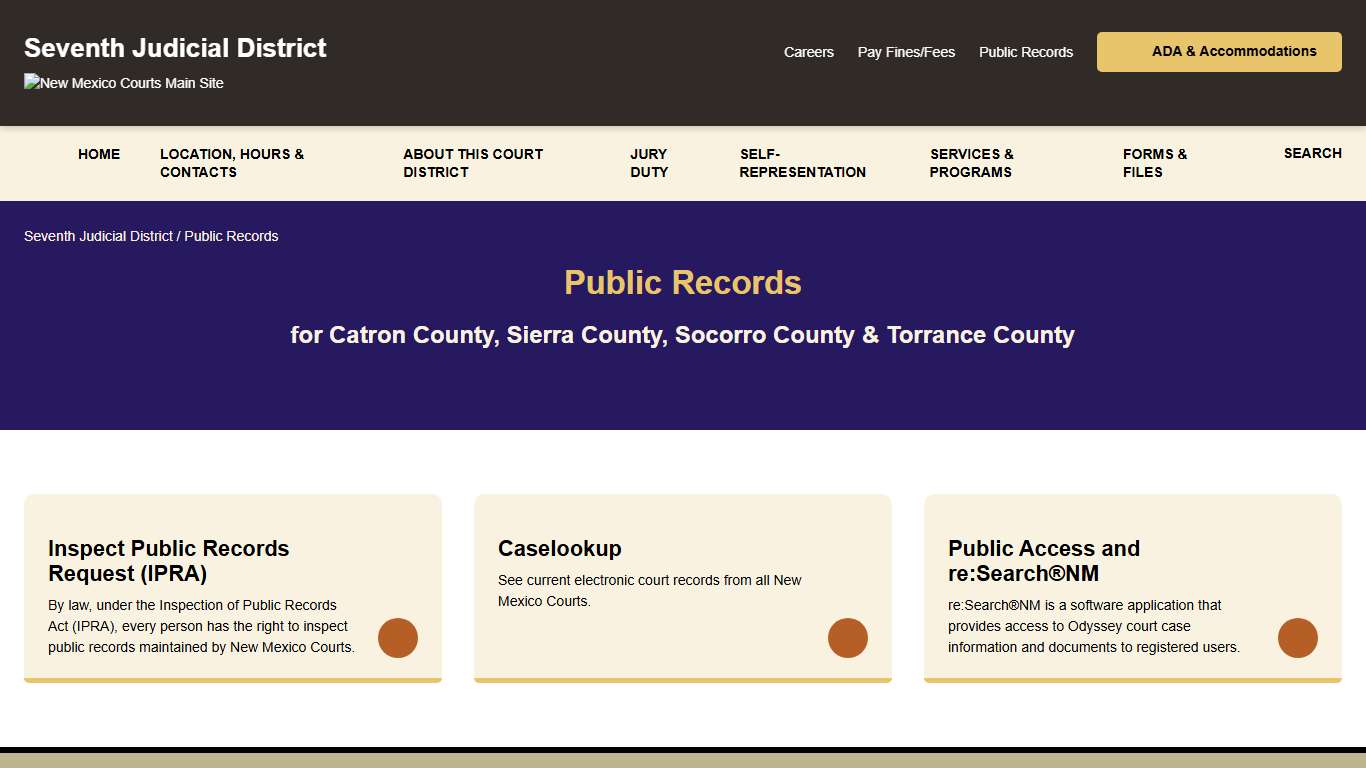The width and height of the screenshot is (1366, 768).
Task: Expand the Services & Programs menu
Action: 971,163
